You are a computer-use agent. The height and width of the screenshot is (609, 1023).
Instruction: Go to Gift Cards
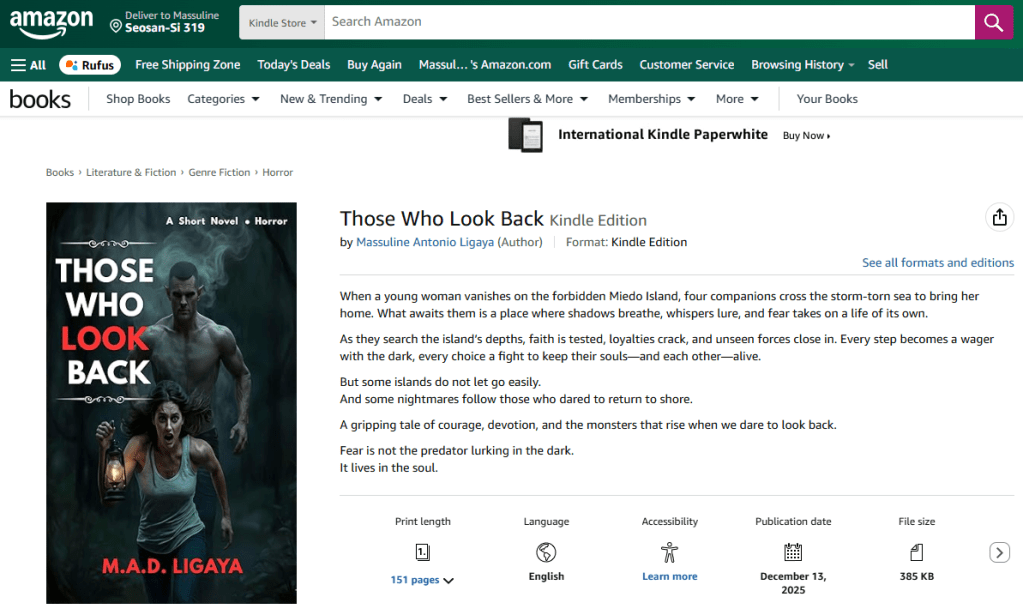[x=595, y=65]
